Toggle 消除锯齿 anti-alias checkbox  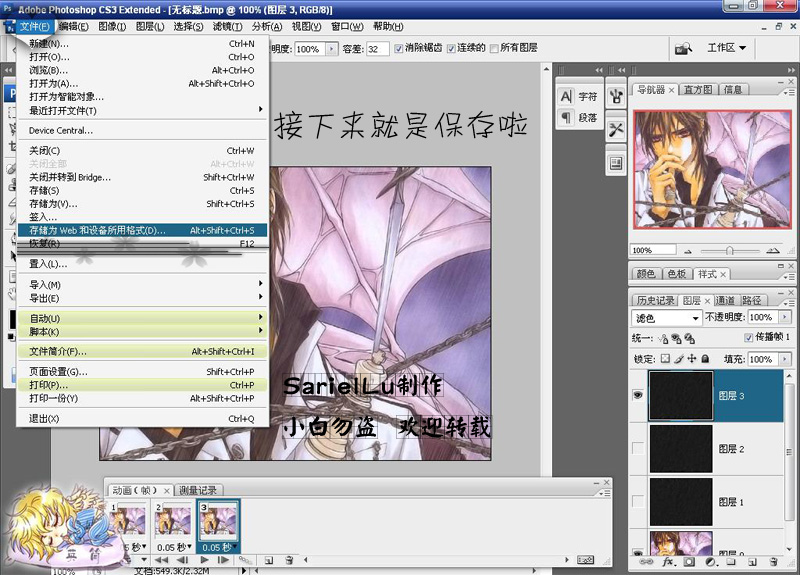[x=399, y=48]
